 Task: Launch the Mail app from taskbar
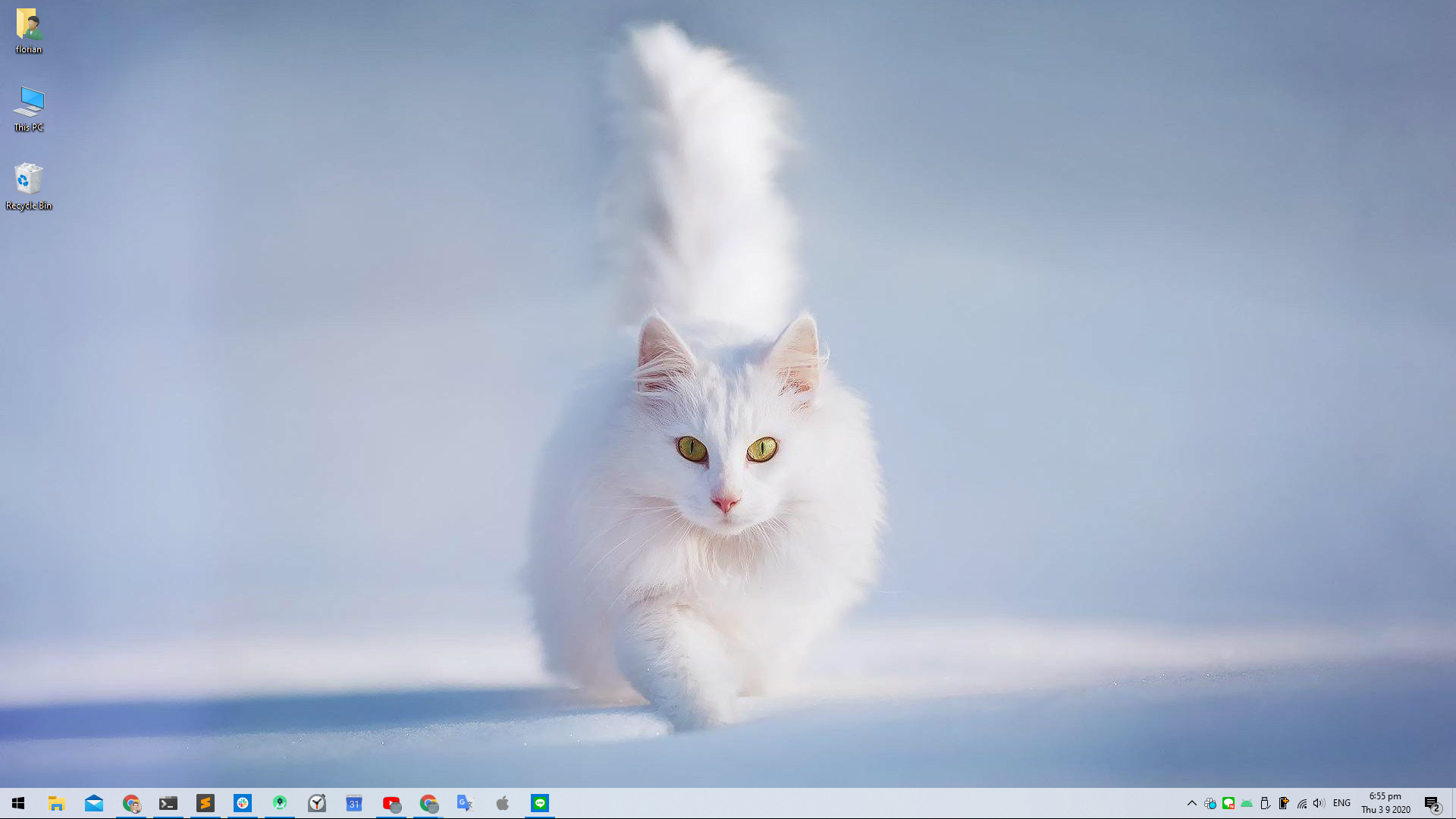[x=94, y=803]
